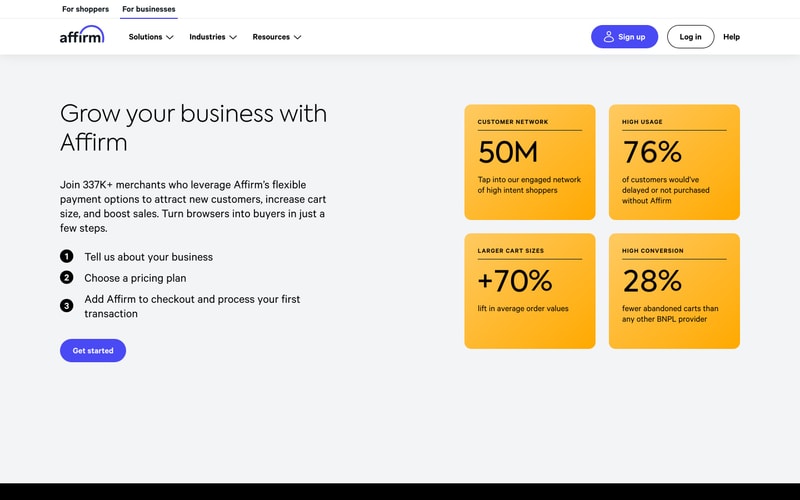Viewport: 800px width, 500px height.
Task: Click the Add Affirm to checkout step text
Action: [192, 306]
